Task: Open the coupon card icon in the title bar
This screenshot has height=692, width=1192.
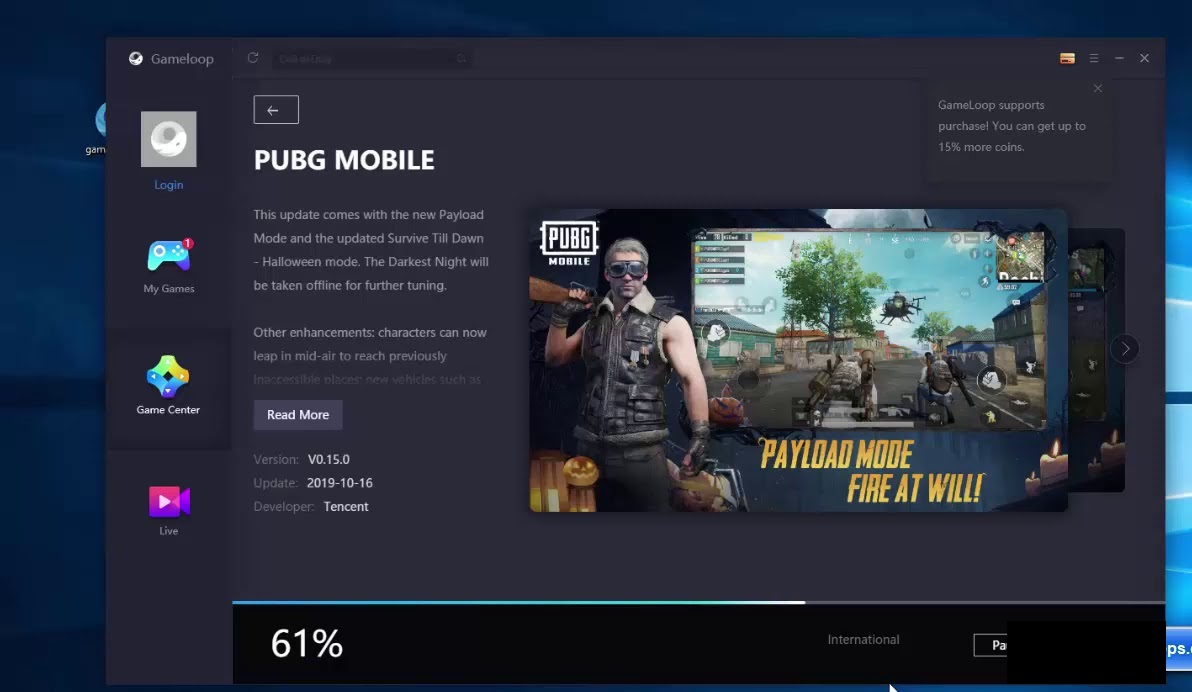Action: point(1067,59)
